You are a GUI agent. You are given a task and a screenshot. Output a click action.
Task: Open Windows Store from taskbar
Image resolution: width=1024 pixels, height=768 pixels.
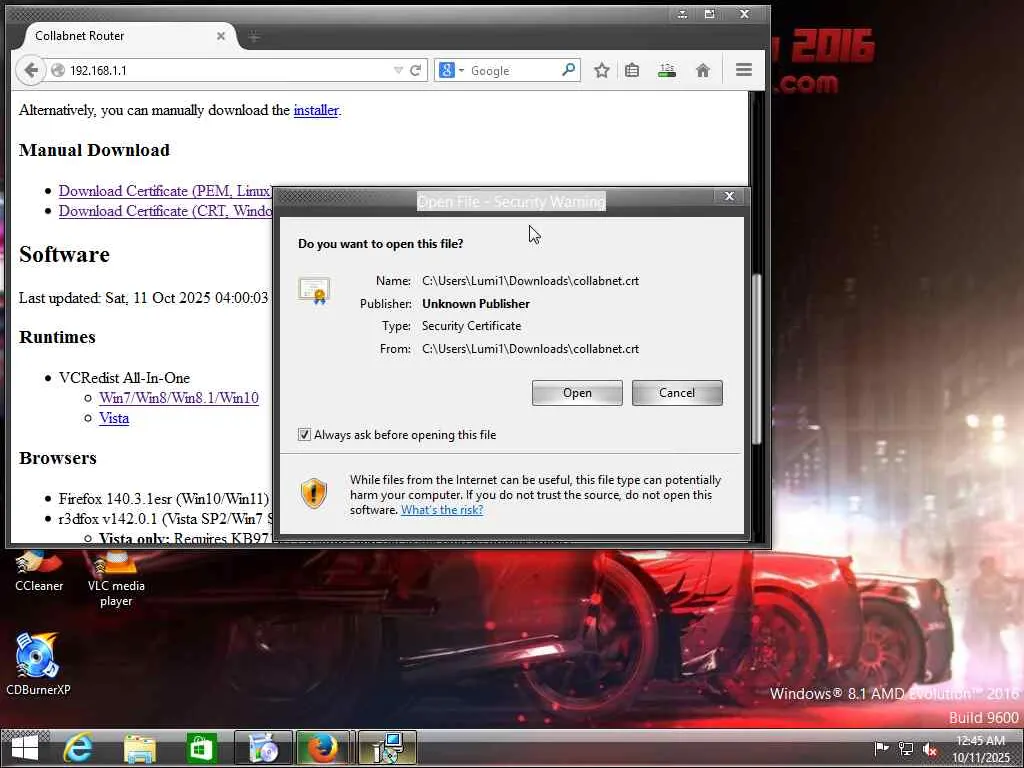point(201,748)
